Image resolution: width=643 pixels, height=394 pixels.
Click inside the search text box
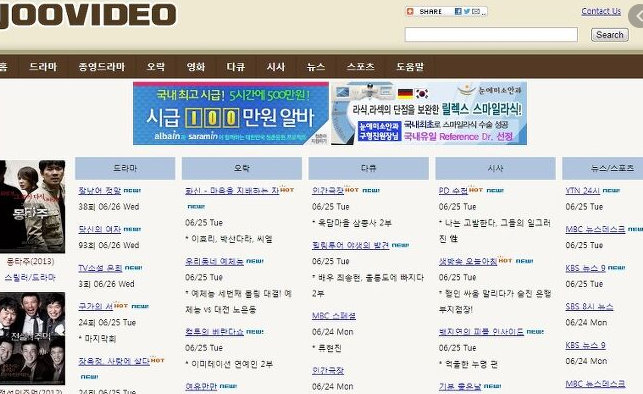491,34
